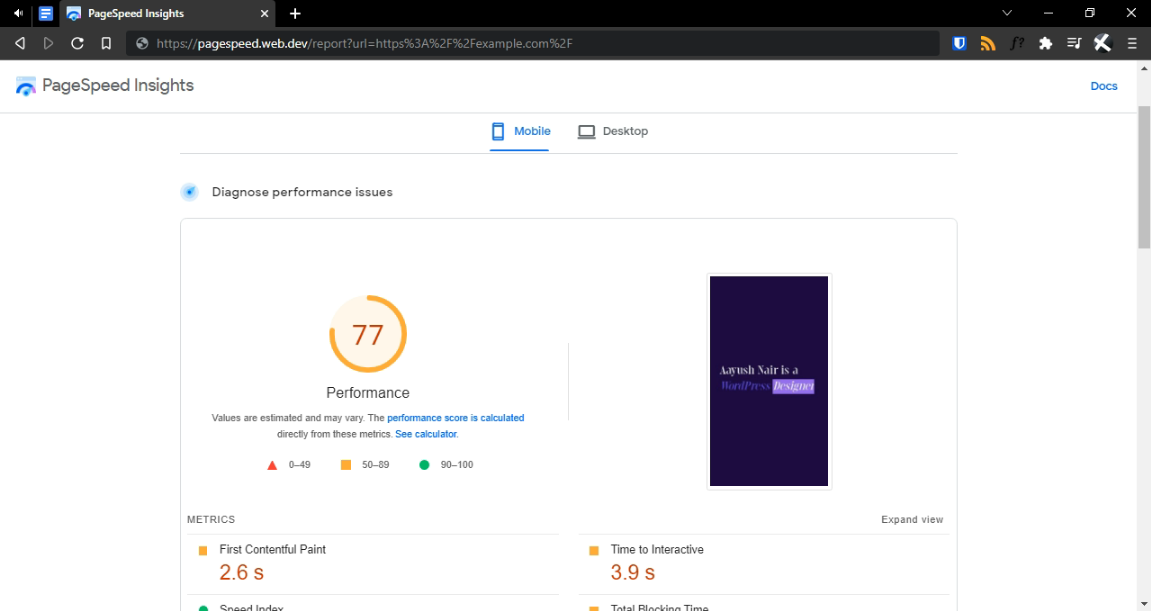Open the browser hamburger main menu
Viewport: 1151px width, 611px height.
(1132, 44)
